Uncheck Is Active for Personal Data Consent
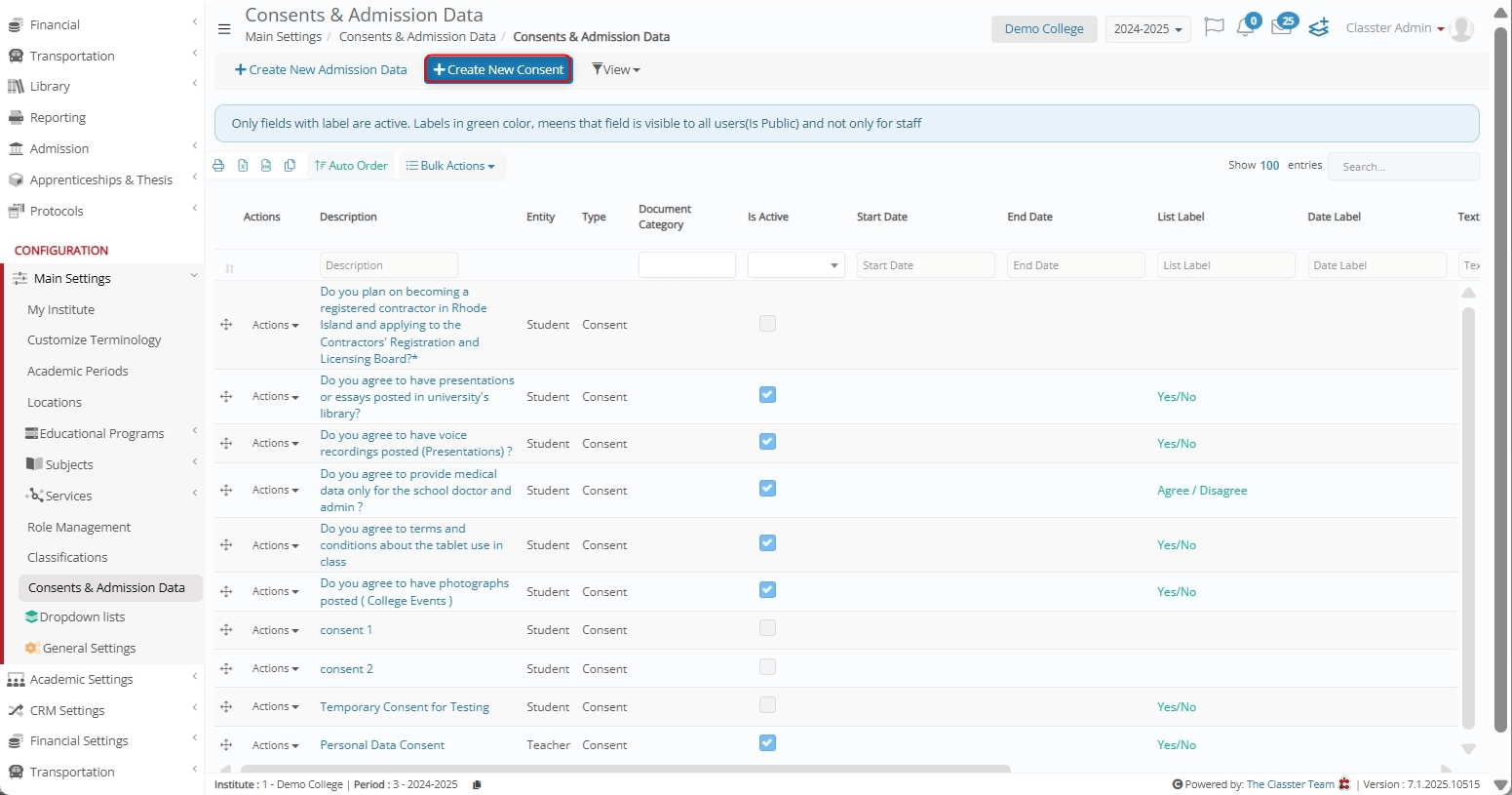 coord(767,743)
